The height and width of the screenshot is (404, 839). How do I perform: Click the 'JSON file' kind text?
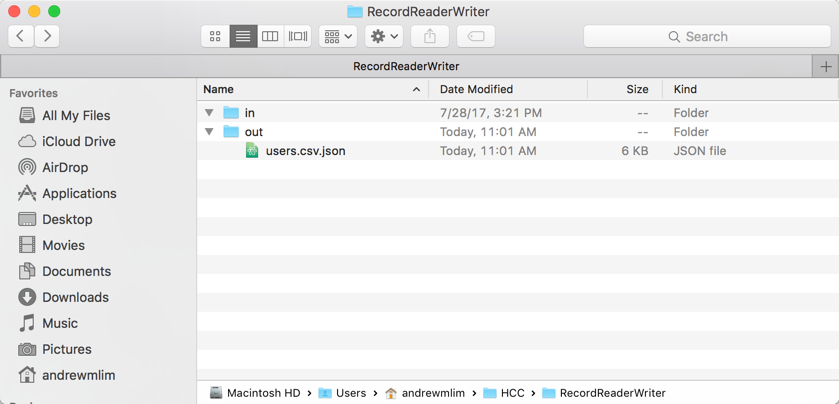tap(700, 151)
